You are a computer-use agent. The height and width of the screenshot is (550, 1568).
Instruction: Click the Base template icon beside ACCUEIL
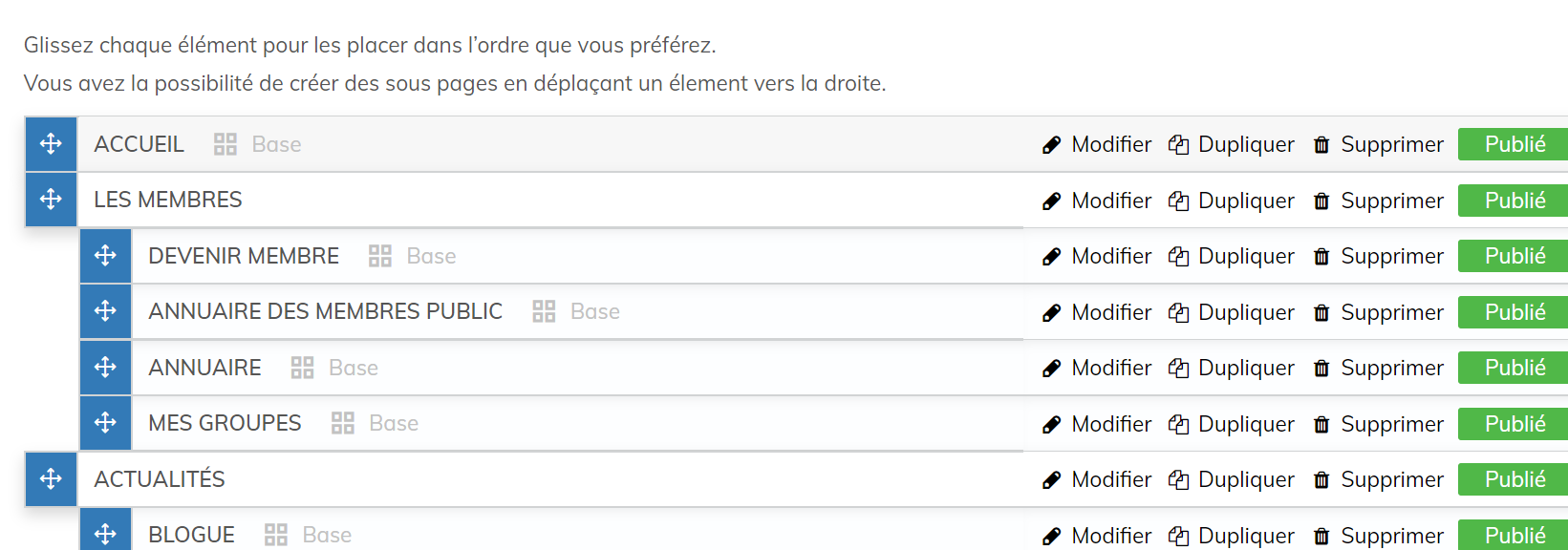pos(226,144)
